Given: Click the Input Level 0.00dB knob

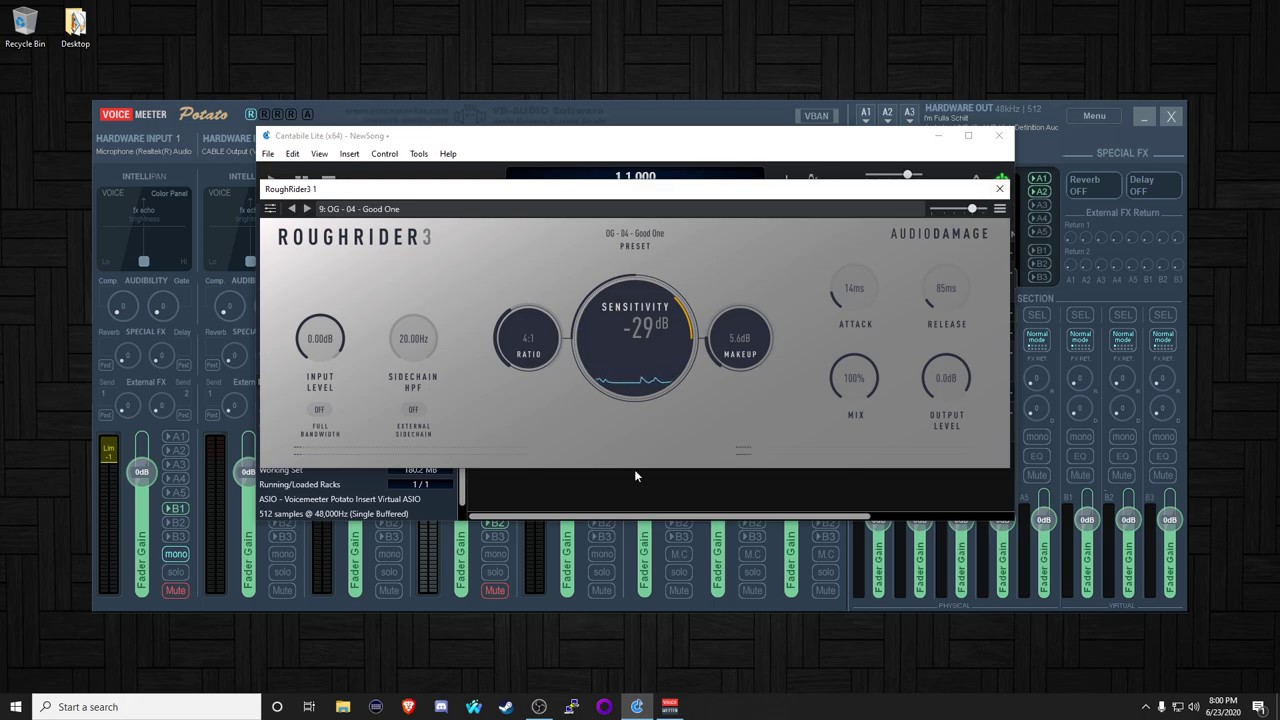Looking at the screenshot, I should [x=320, y=339].
